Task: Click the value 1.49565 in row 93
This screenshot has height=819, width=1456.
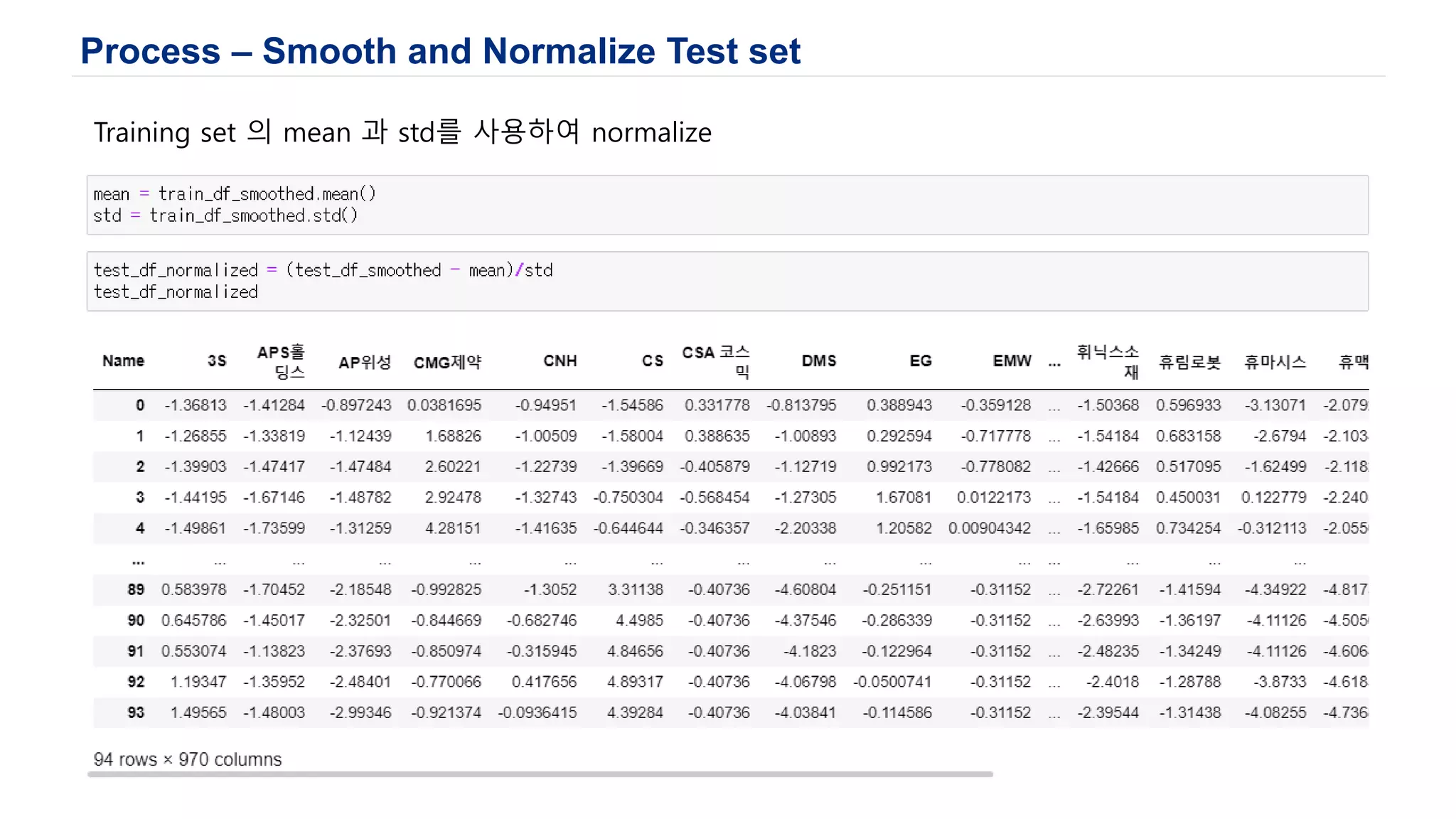Action: 198,712
